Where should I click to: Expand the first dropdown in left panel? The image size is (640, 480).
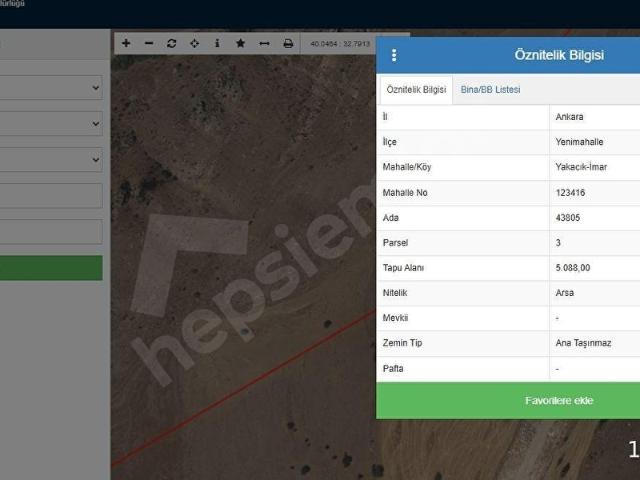tap(51, 88)
